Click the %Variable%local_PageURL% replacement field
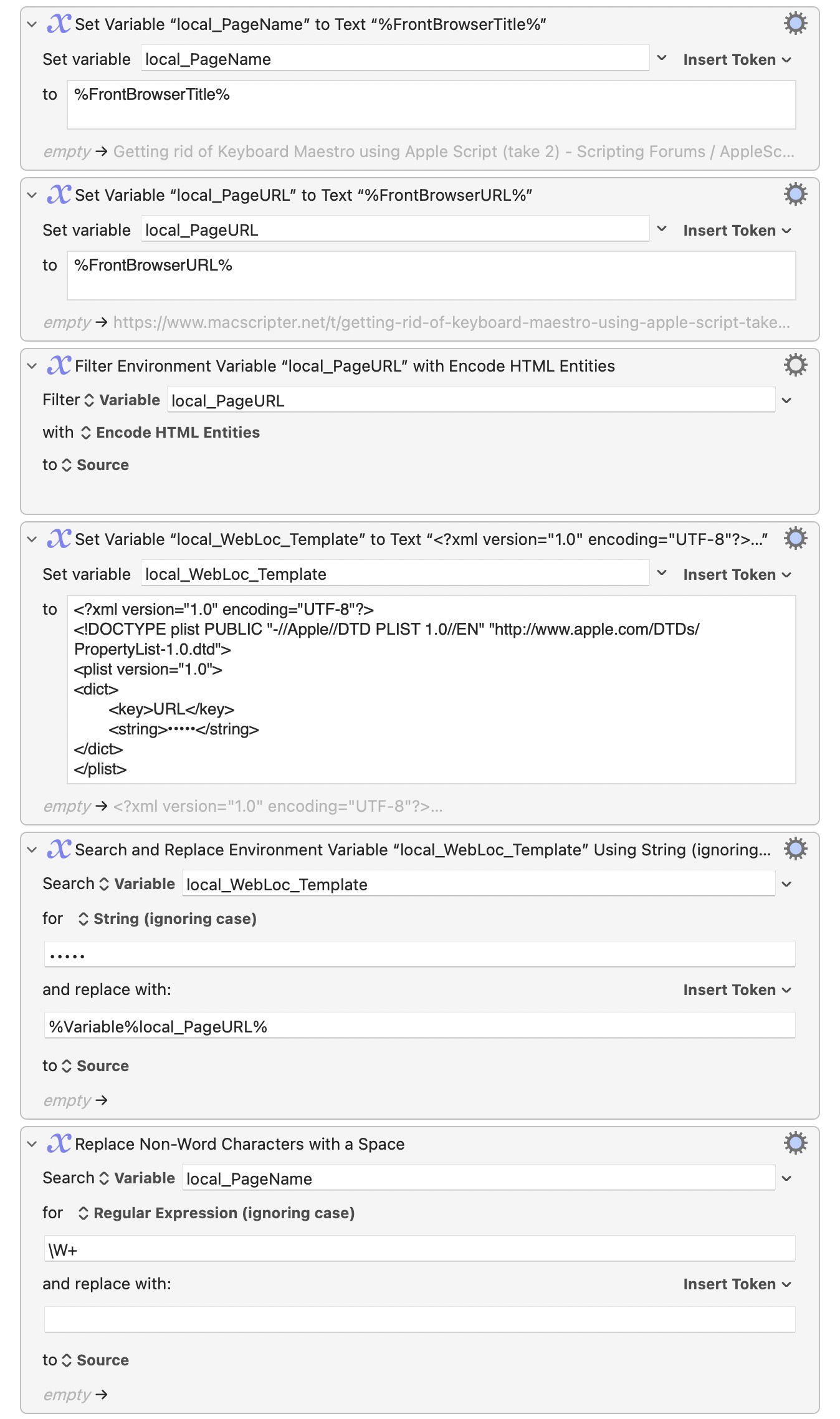840x1419 pixels. point(419,1026)
